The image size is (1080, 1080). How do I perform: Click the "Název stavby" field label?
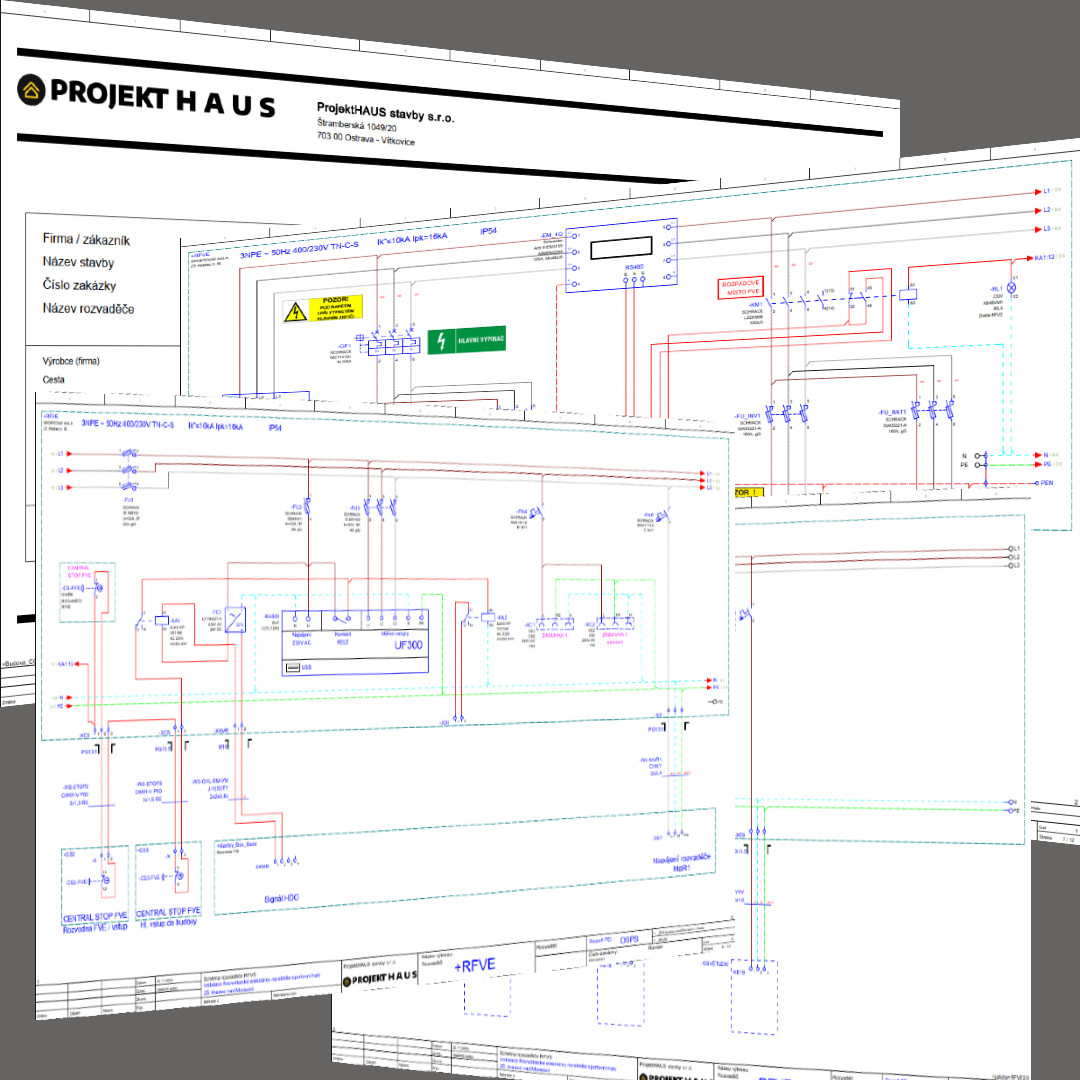point(79,262)
